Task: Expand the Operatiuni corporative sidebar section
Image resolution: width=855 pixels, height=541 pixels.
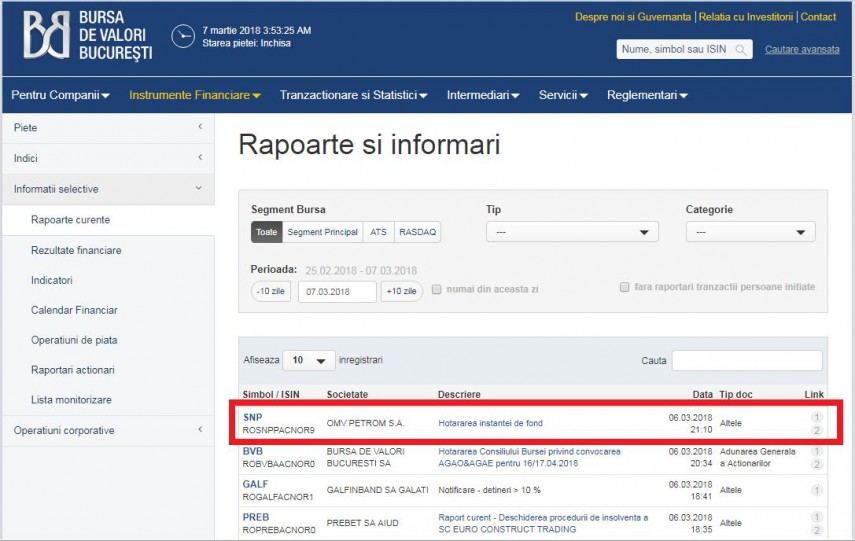Action: [107, 431]
